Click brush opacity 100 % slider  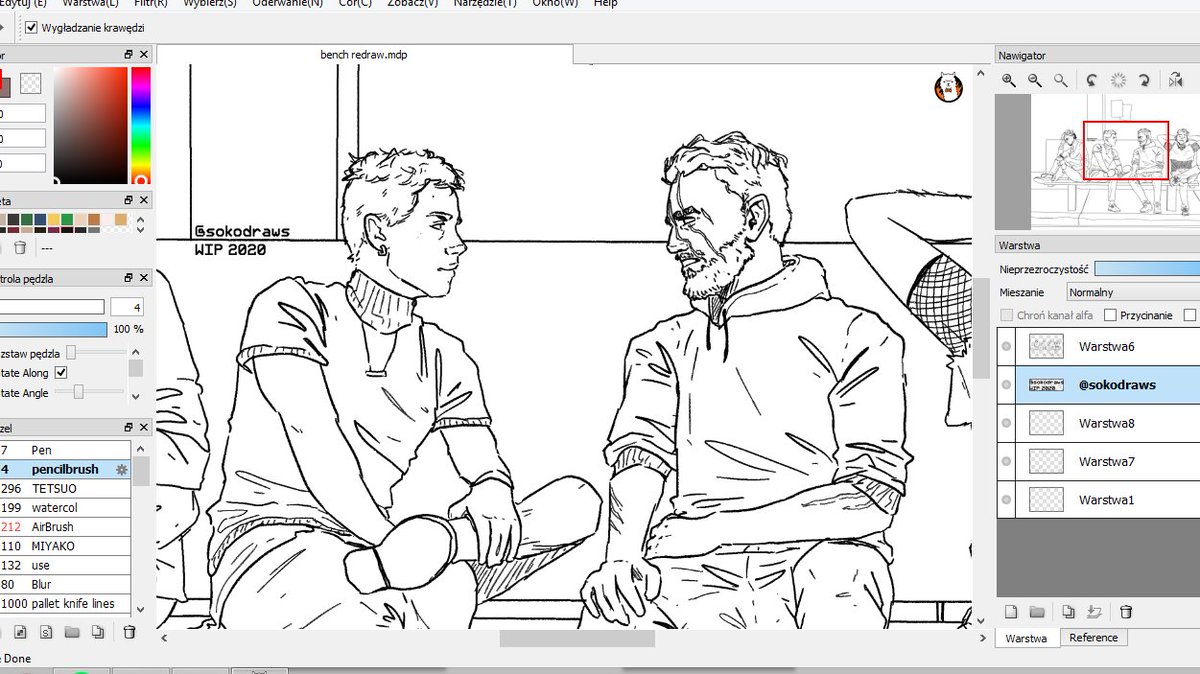[x=53, y=329]
